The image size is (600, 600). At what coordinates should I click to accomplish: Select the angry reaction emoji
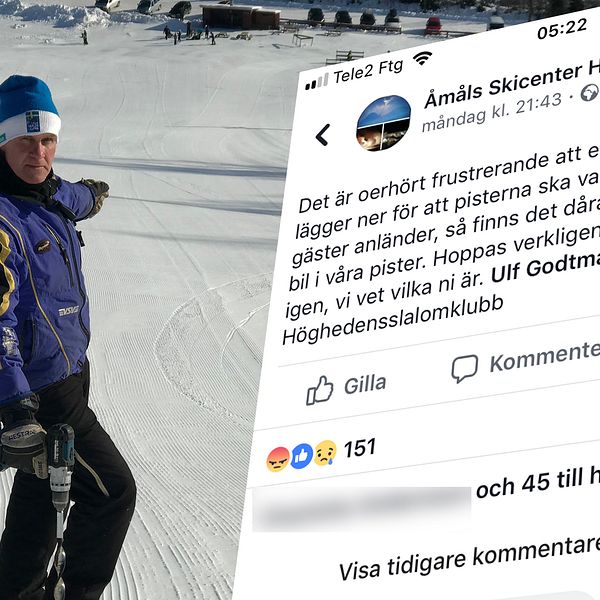278,459
